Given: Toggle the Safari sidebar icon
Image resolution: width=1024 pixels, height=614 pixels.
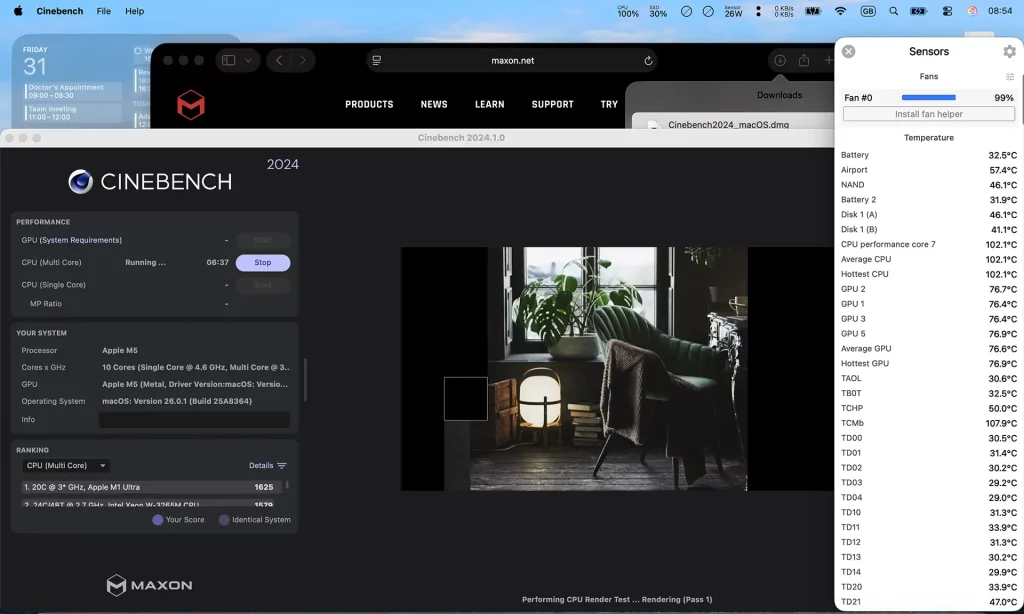Looking at the screenshot, I should pos(229,61).
